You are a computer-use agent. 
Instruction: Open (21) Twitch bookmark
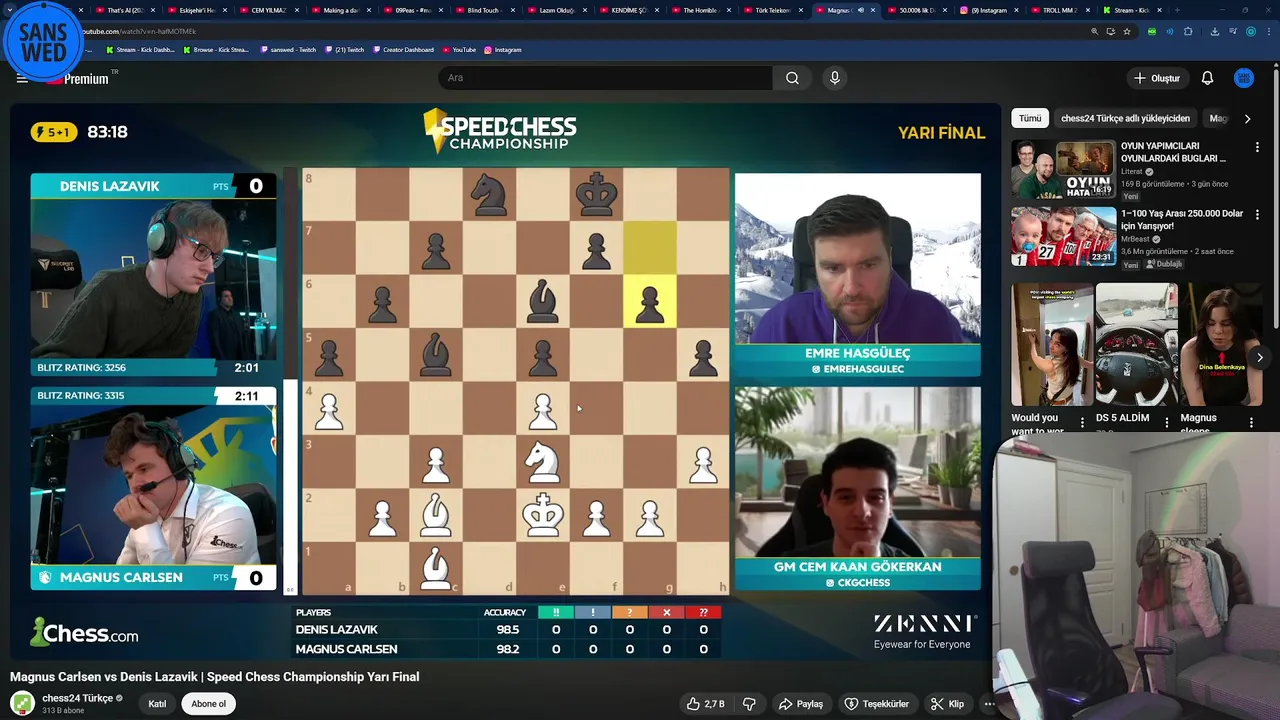343,49
